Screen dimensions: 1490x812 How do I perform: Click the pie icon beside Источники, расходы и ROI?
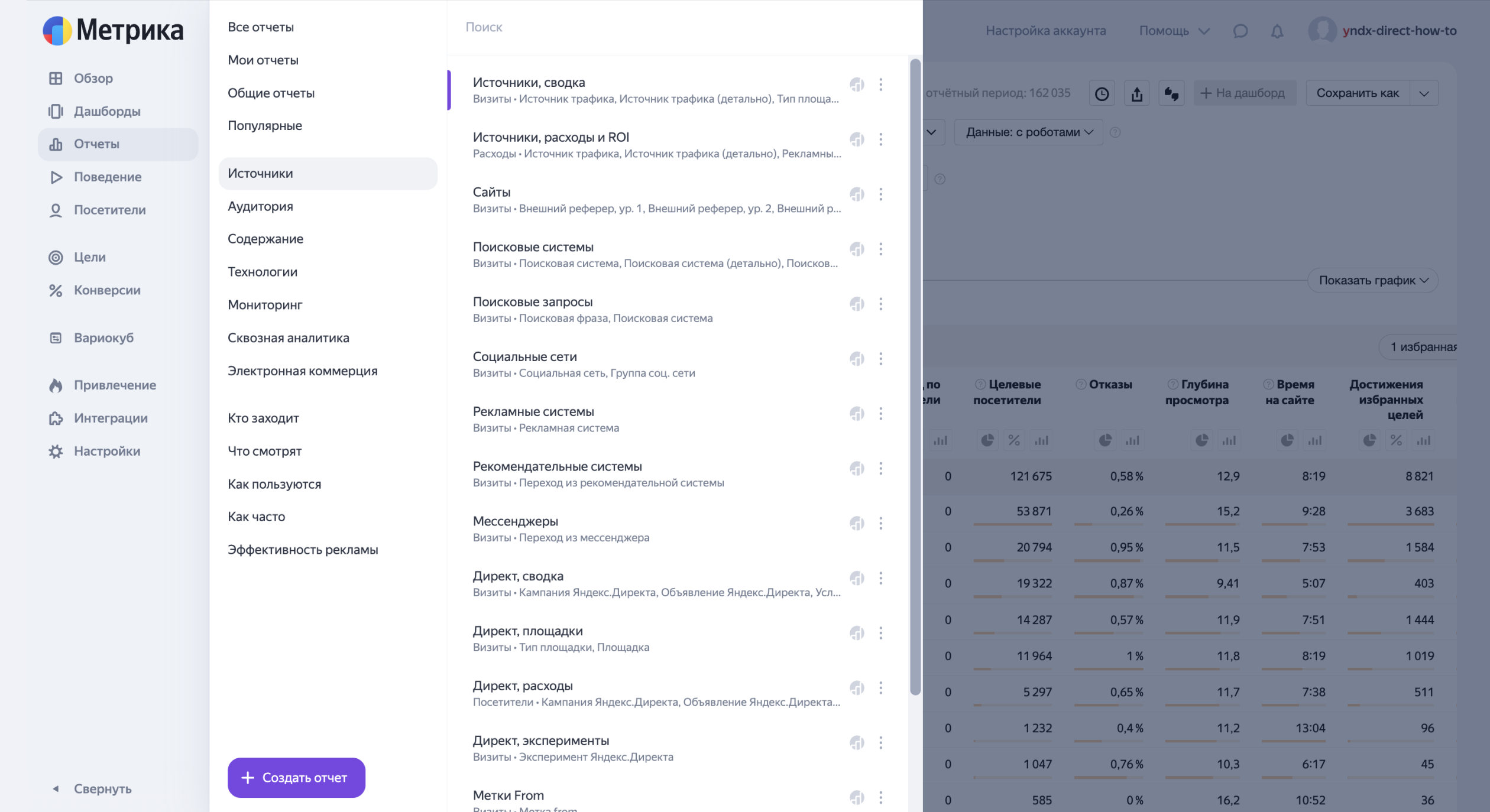(857, 139)
